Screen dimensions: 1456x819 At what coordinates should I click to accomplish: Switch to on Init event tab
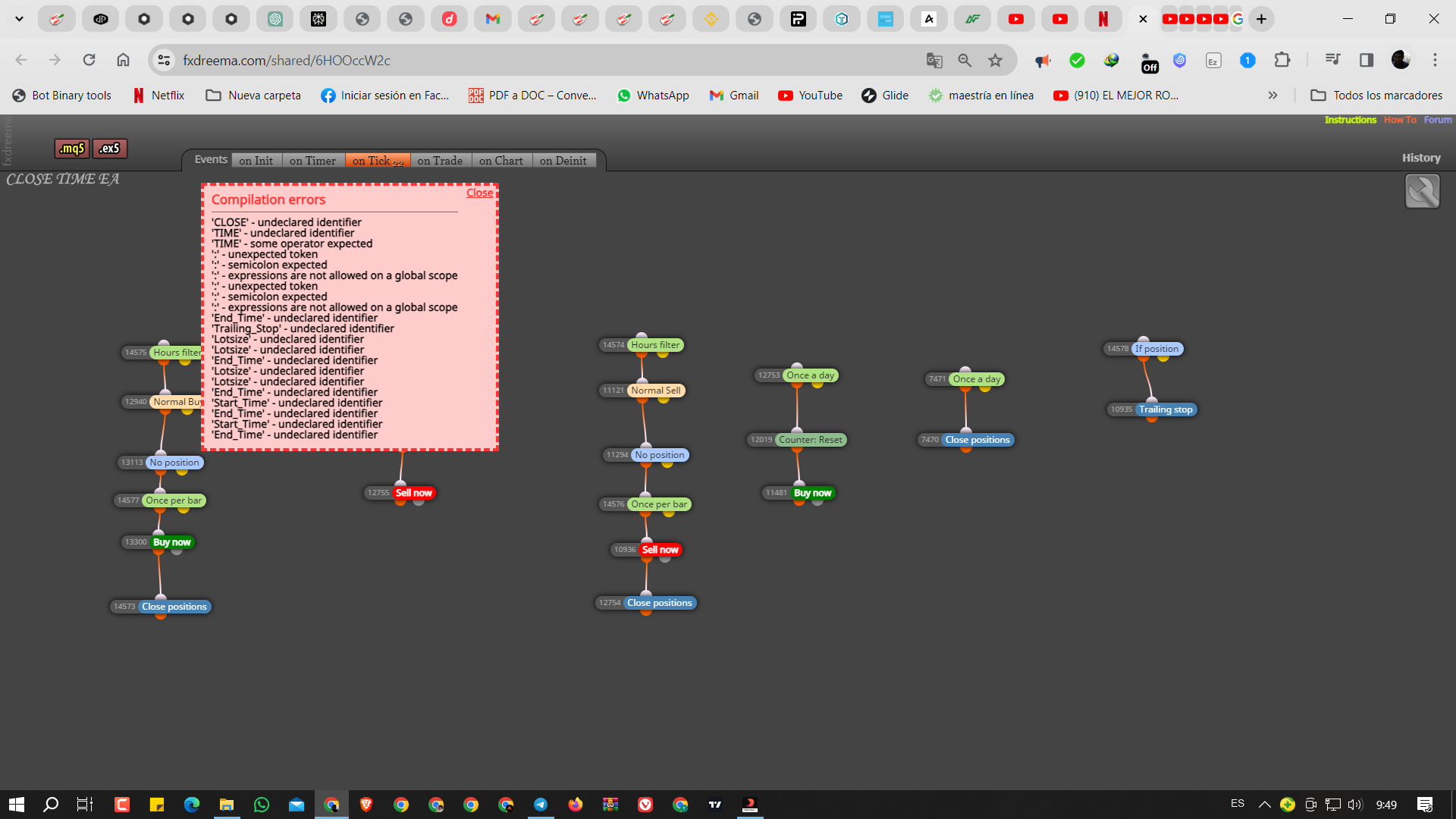pos(256,161)
